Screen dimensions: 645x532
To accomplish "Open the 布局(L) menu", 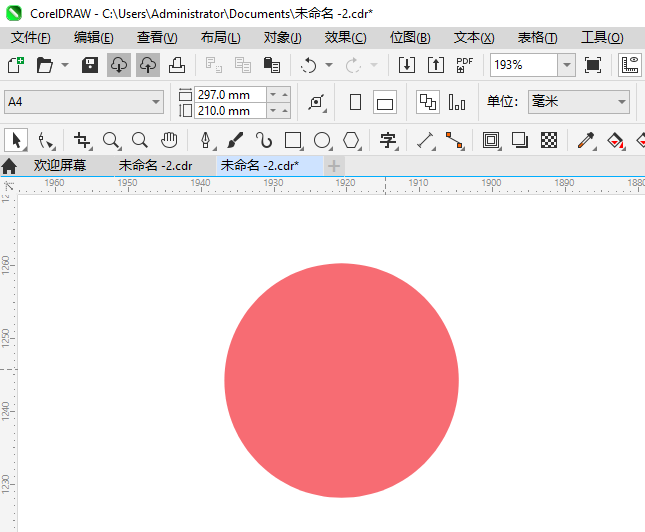I will click(x=220, y=38).
